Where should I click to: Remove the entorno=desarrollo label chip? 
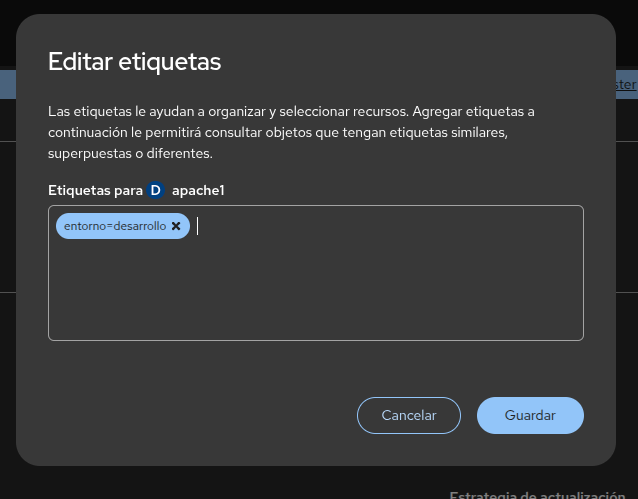(x=176, y=226)
